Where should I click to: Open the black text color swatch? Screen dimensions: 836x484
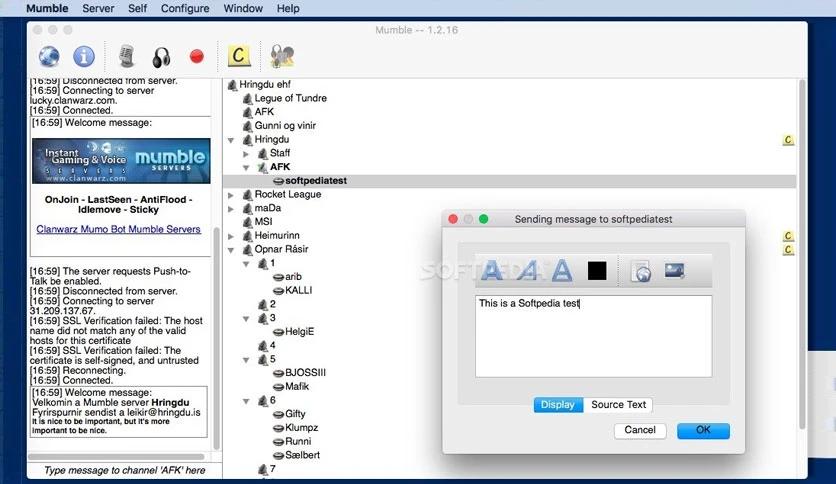(x=597, y=271)
